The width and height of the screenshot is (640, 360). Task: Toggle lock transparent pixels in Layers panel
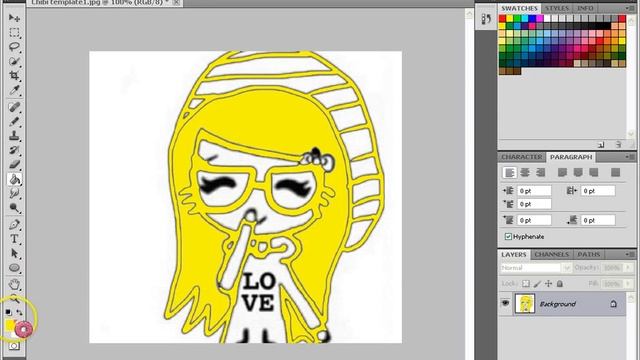click(526, 283)
